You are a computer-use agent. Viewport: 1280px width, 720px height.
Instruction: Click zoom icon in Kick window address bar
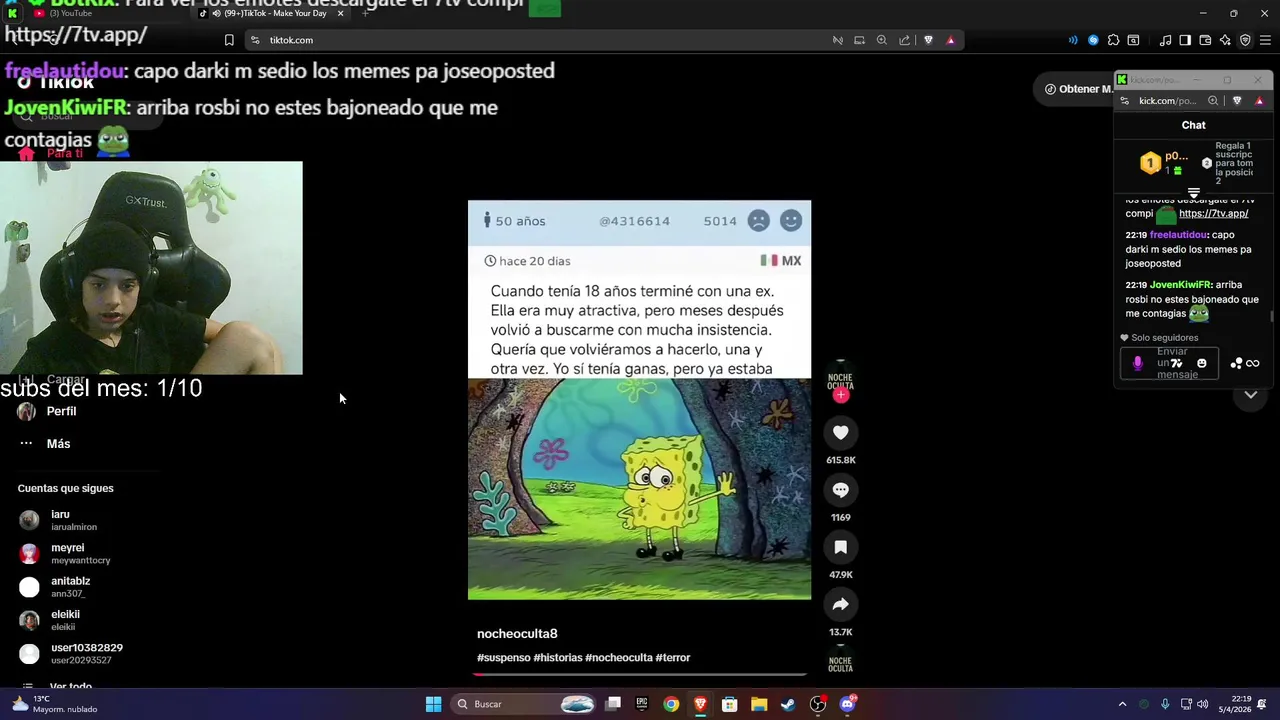point(1213,101)
